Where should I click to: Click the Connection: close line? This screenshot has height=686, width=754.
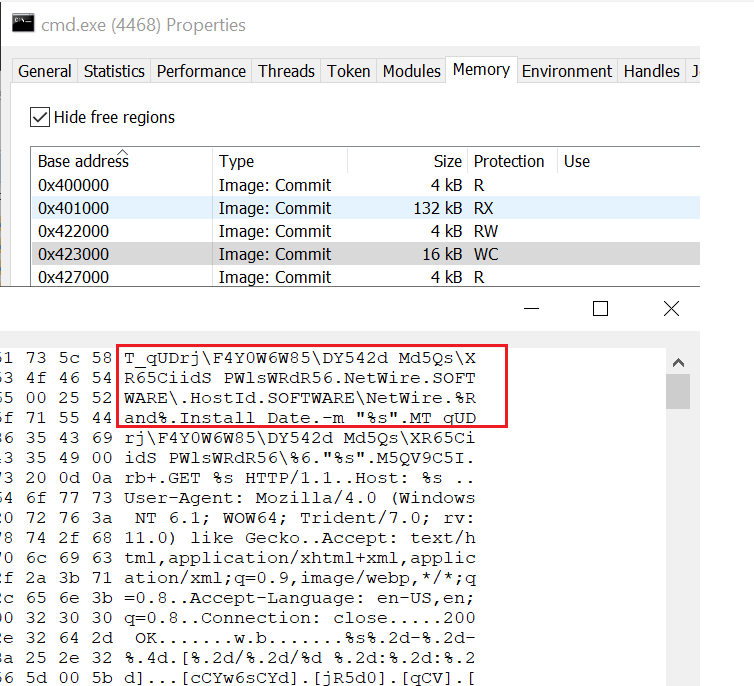coord(300,618)
